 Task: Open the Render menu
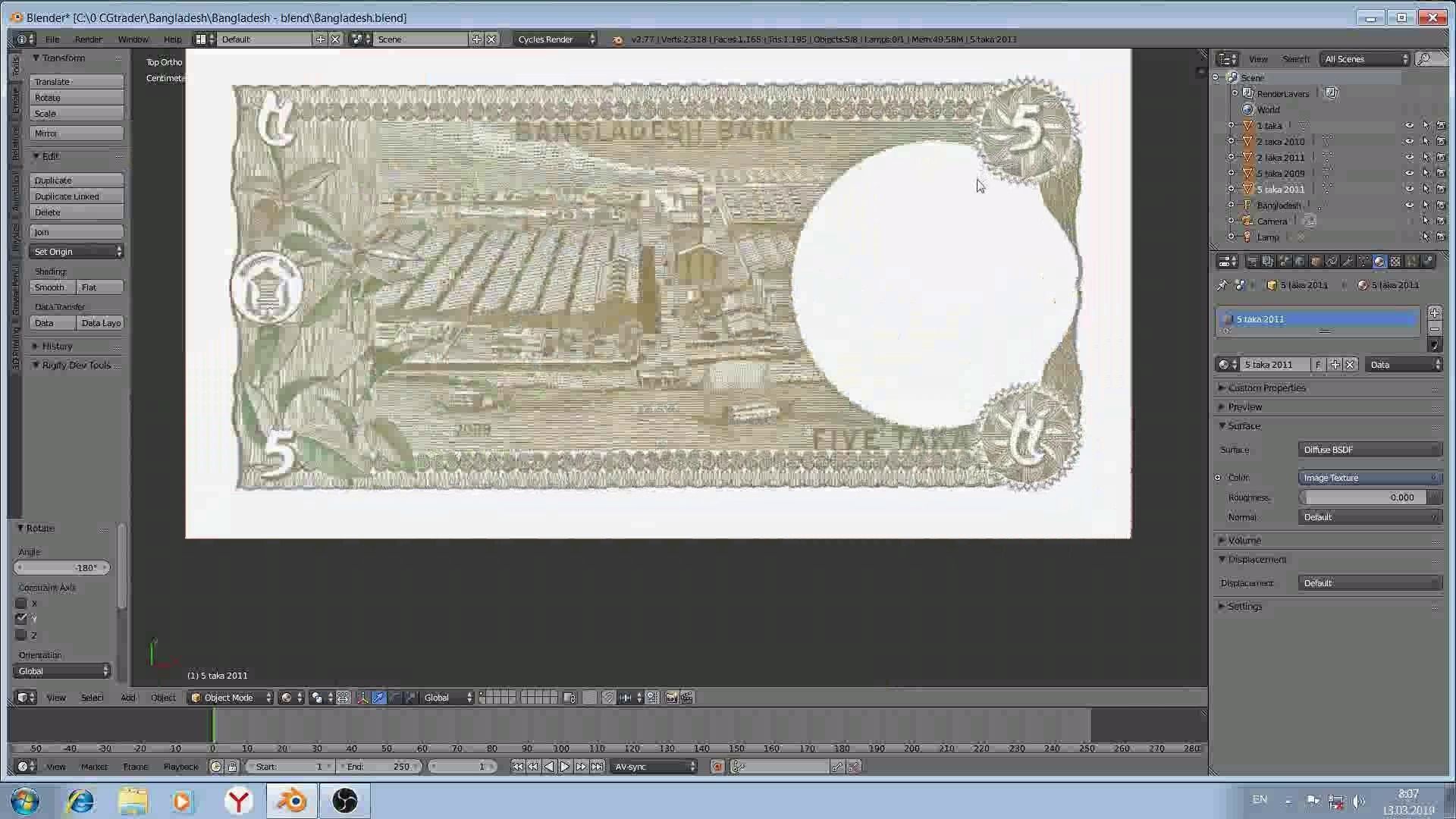tap(88, 39)
